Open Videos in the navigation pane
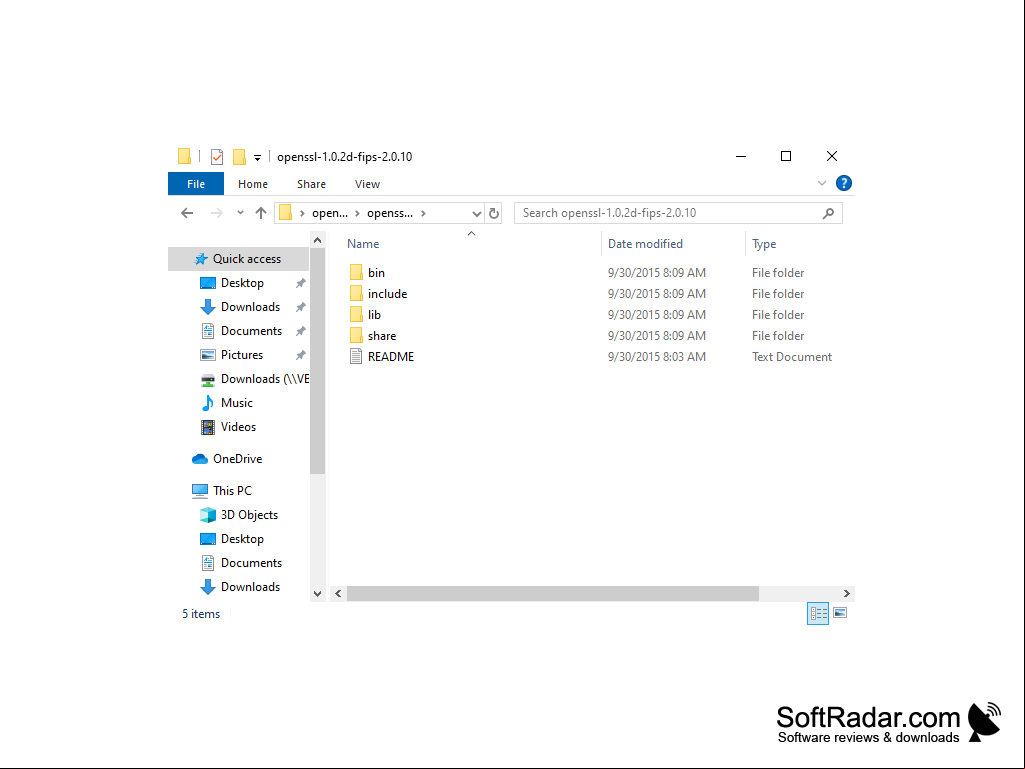The image size is (1025, 769). pyautogui.click(x=238, y=427)
